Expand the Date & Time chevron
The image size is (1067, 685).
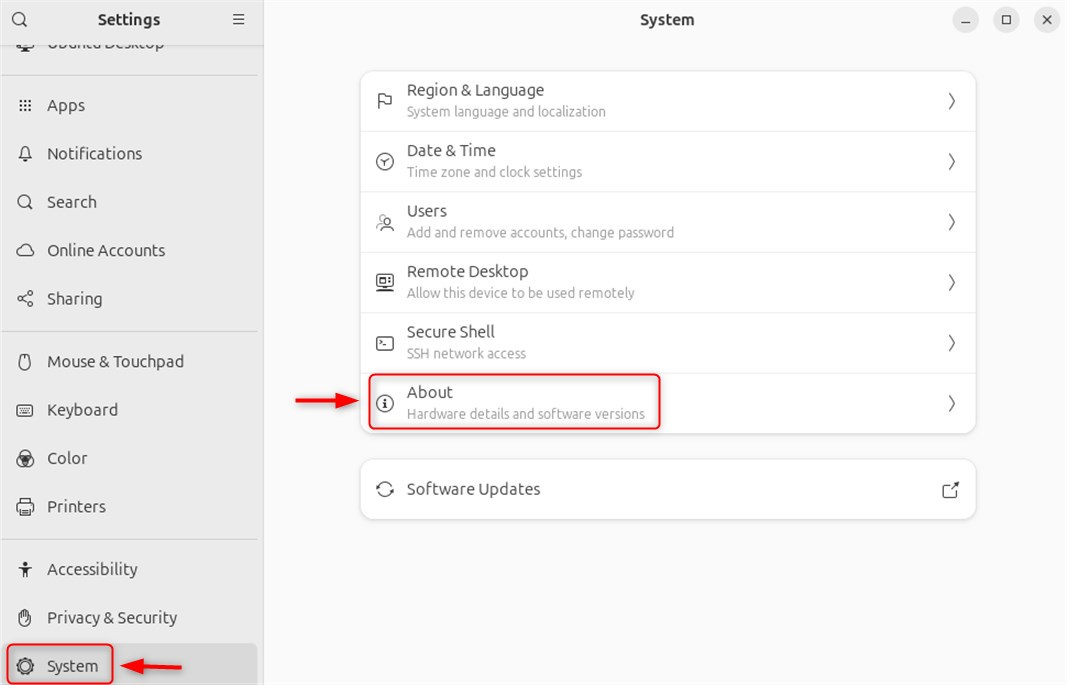[950, 161]
